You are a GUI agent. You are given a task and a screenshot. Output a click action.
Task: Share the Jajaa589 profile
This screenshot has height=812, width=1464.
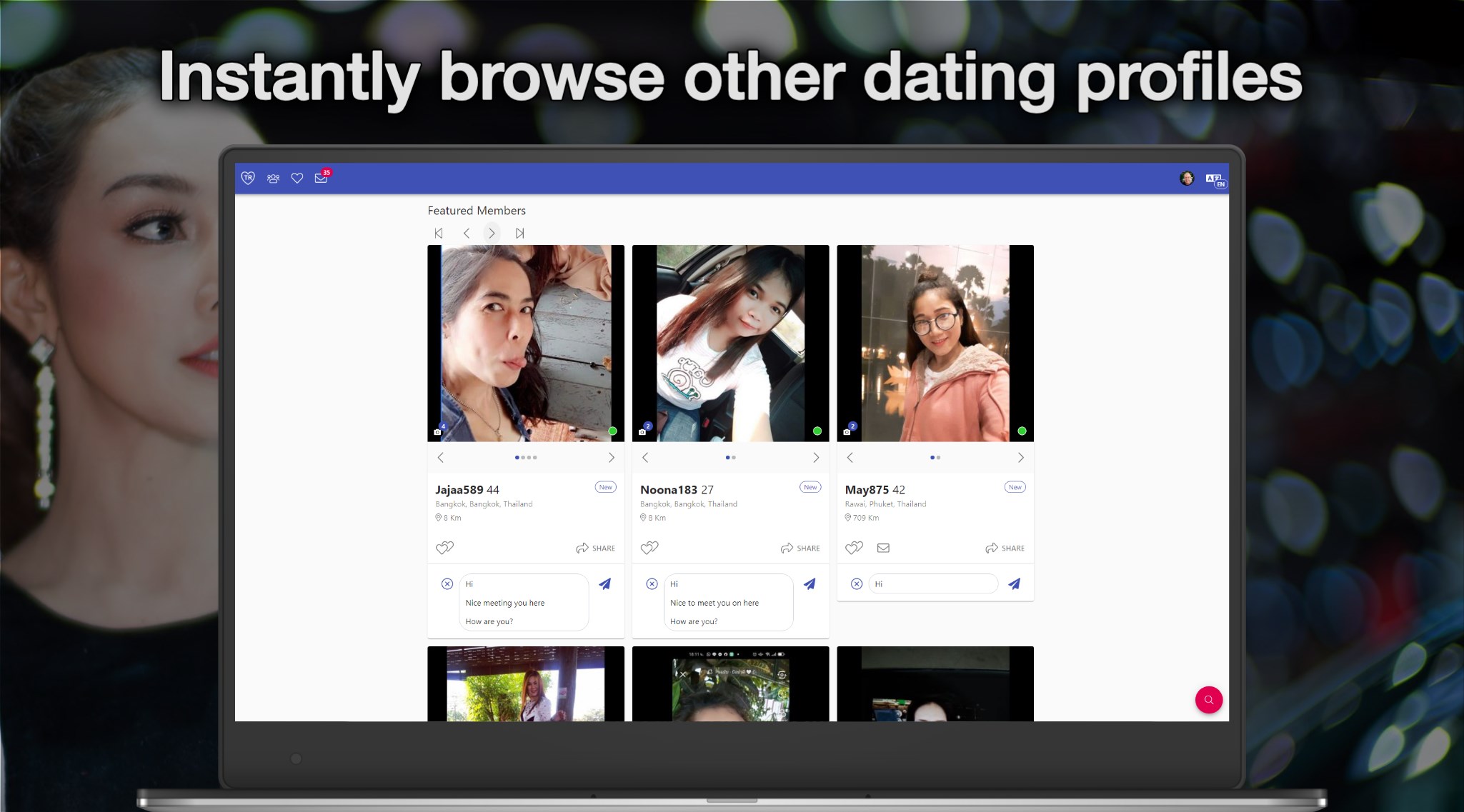click(x=595, y=548)
